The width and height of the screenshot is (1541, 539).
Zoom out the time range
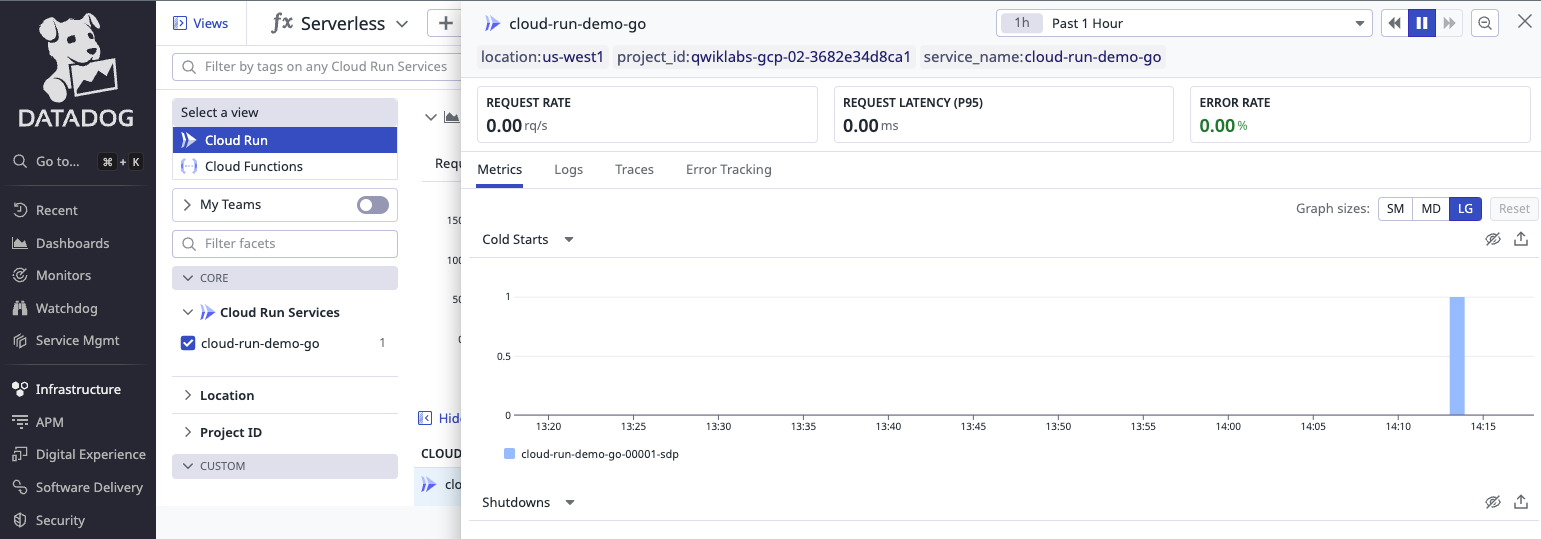tap(1485, 23)
